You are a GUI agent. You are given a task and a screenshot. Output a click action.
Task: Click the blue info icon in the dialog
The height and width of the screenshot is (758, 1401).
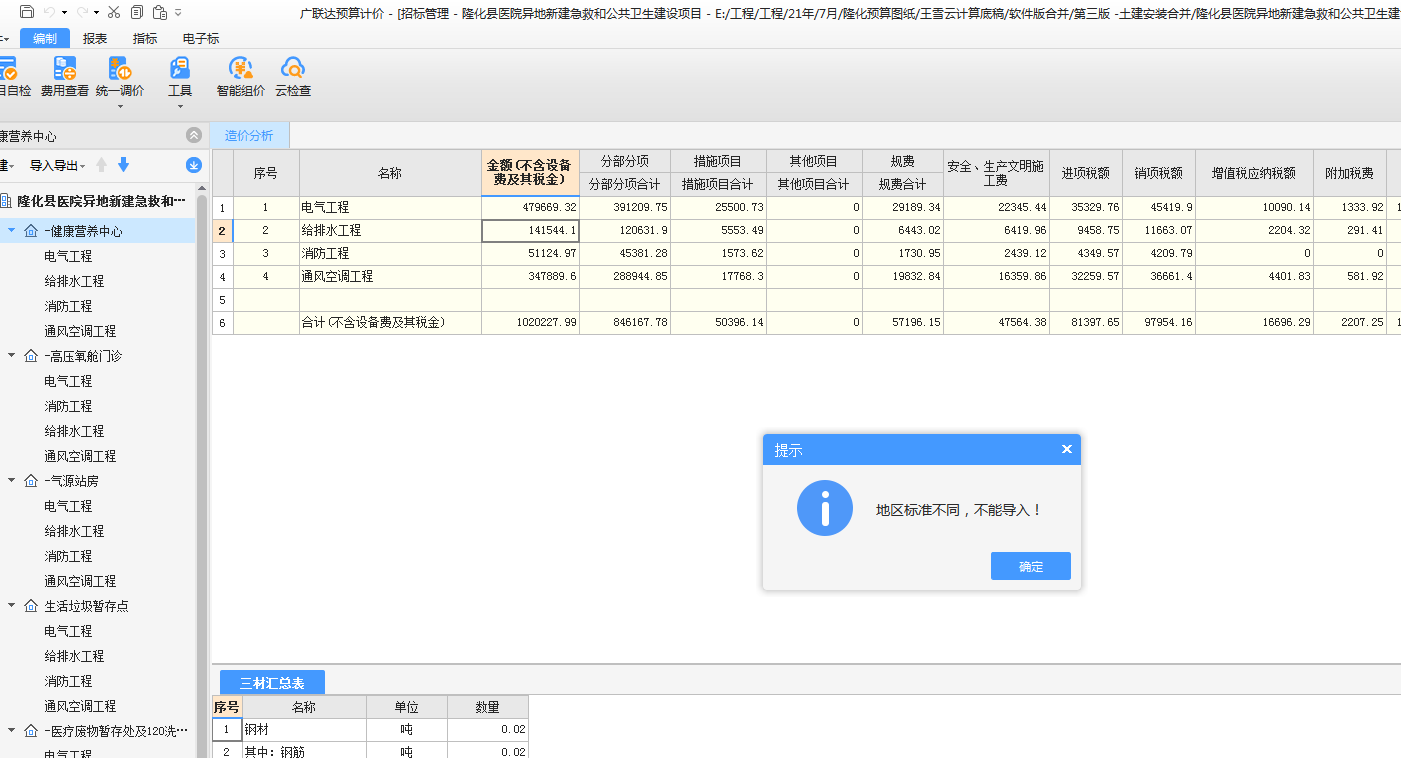(x=825, y=508)
